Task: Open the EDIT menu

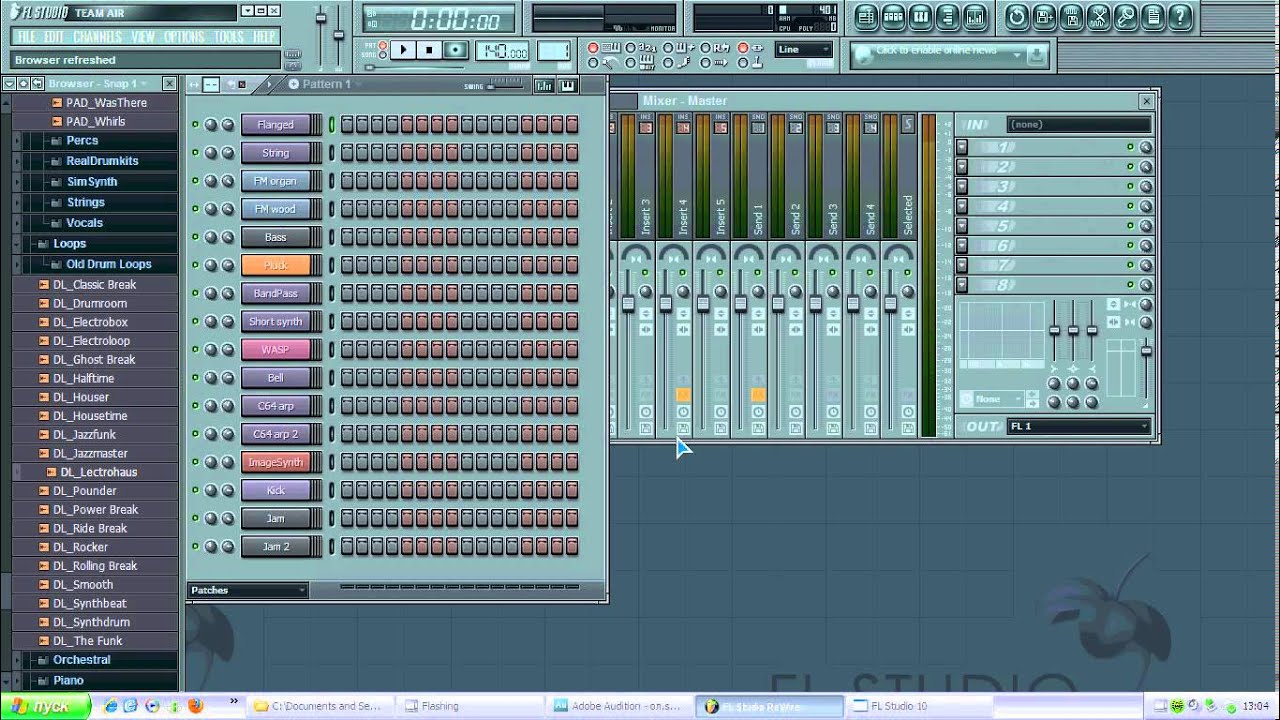Action: (54, 37)
